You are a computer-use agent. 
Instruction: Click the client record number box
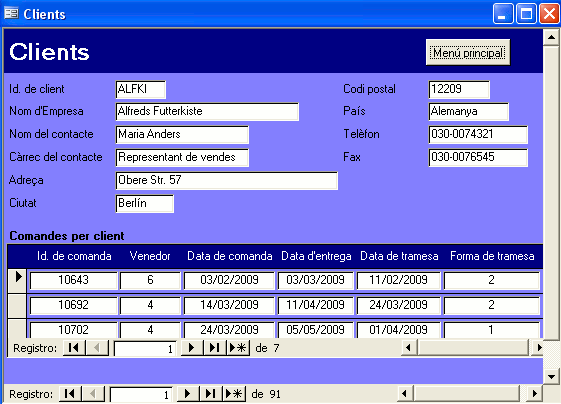click(141, 394)
